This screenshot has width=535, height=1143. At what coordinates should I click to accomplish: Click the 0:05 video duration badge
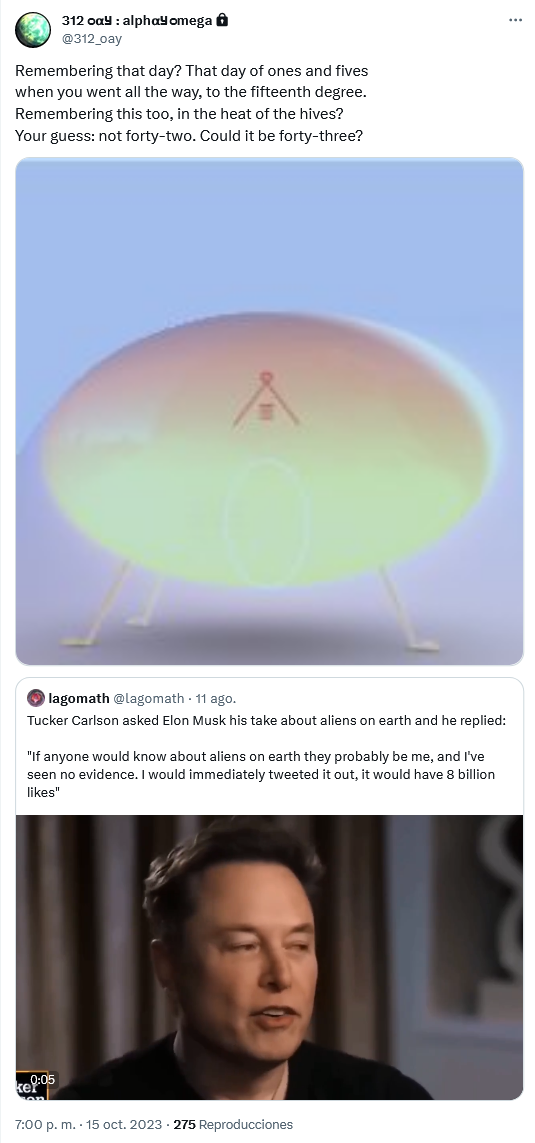42,1080
